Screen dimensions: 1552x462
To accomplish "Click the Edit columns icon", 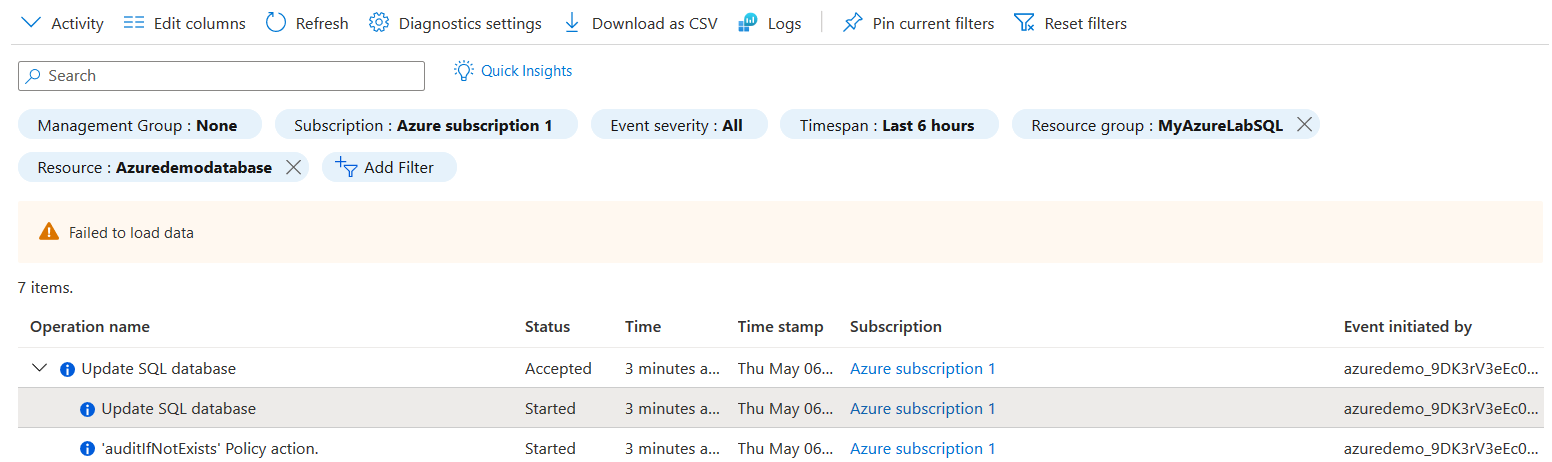I will pyautogui.click(x=134, y=23).
